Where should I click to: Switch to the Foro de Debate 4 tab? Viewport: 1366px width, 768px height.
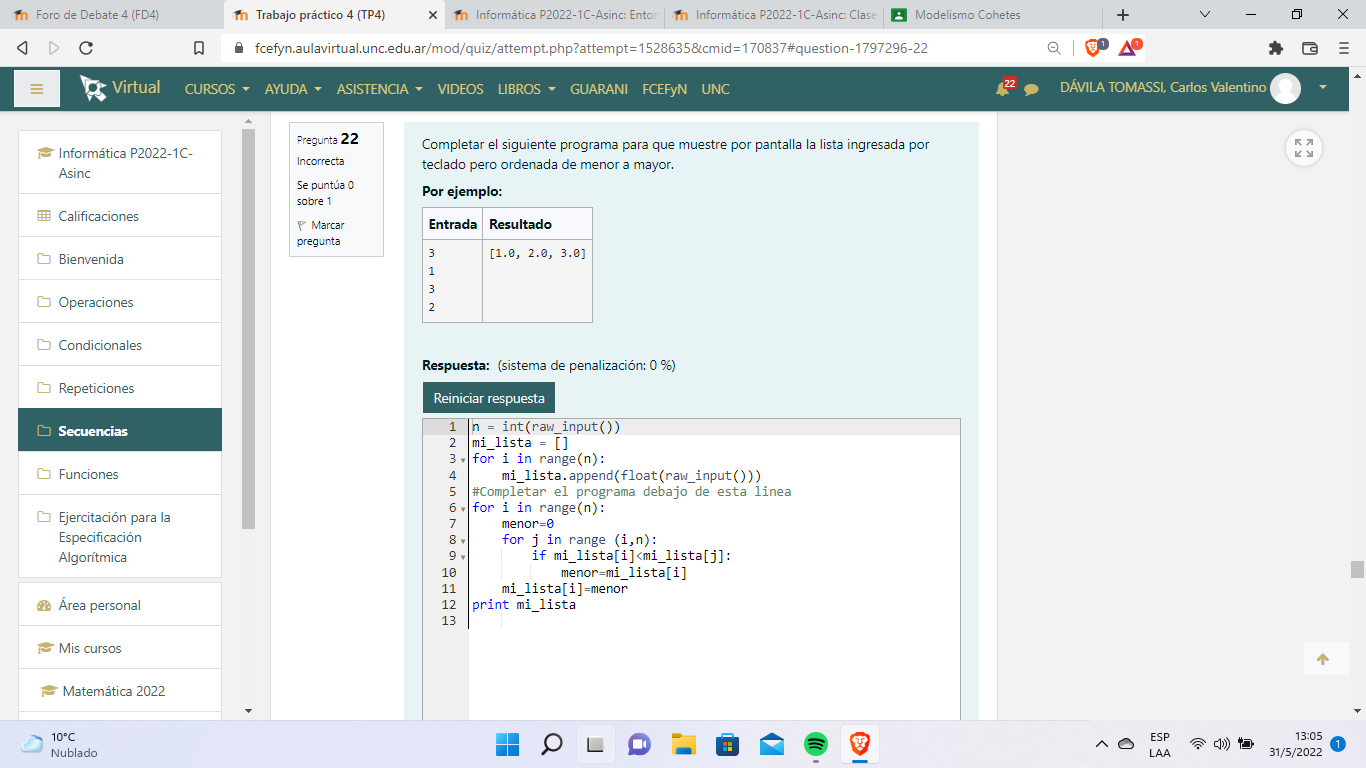(x=97, y=15)
